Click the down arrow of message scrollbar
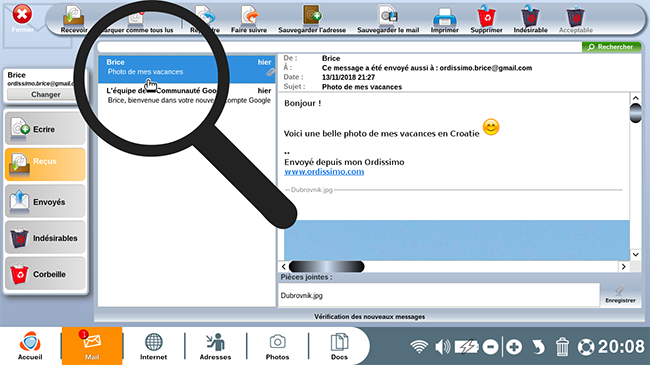This screenshot has width=650, height=365. point(635,254)
